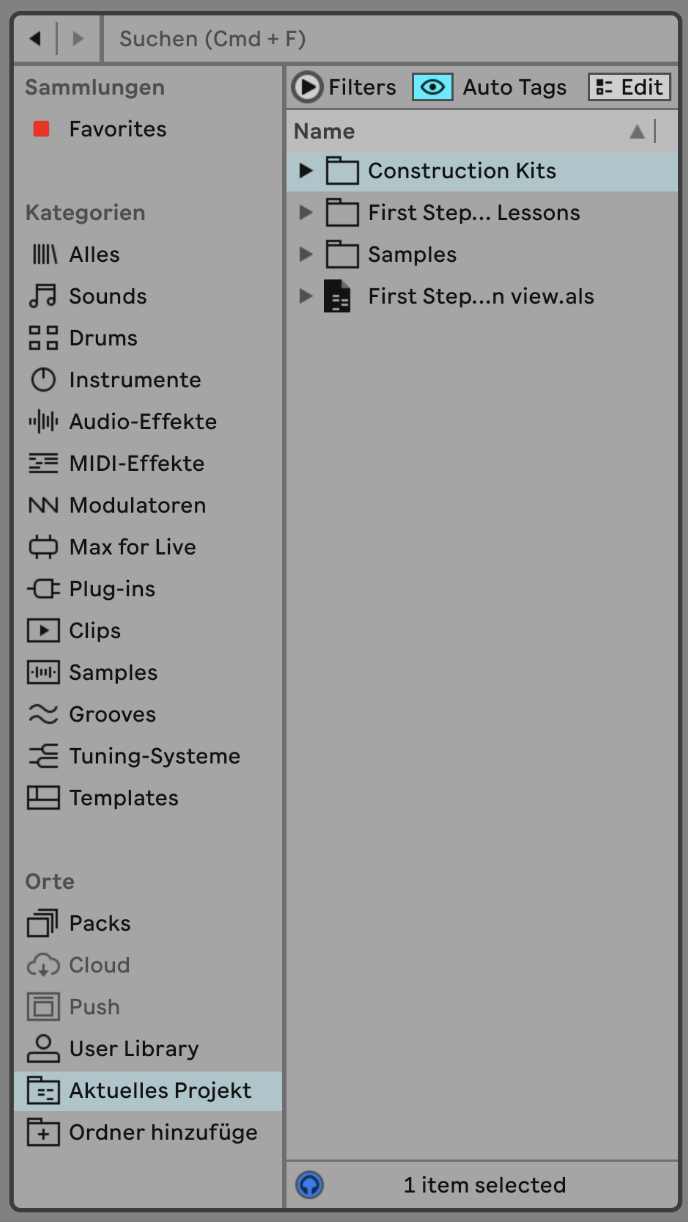The image size is (688, 1222).
Task: Select the Audio-Effekte waveform icon
Action: tap(43, 422)
